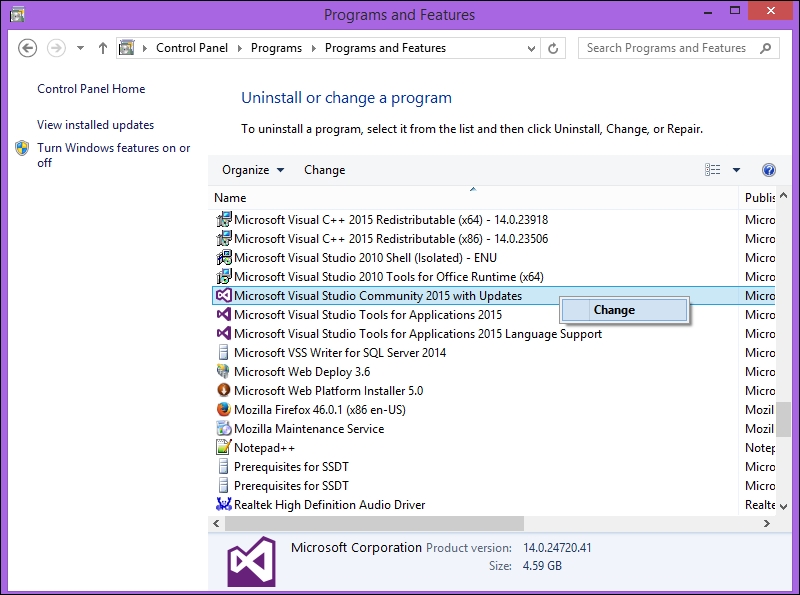Select Visual Studio 2010 Tools for Office Runtime
Viewport: 800px width, 595px height.
click(389, 277)
